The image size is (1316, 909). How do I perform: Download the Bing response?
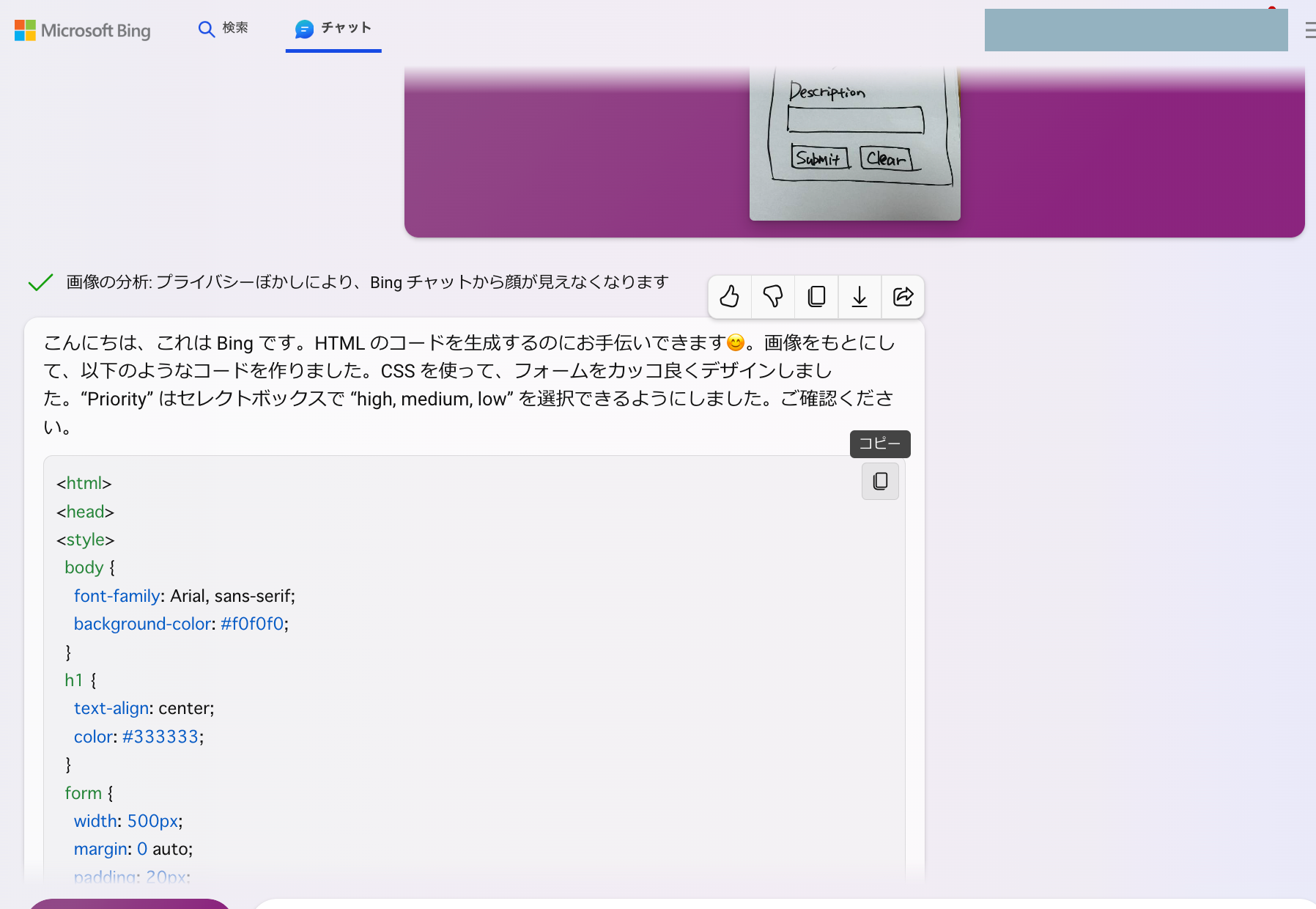tap(859, 297)
